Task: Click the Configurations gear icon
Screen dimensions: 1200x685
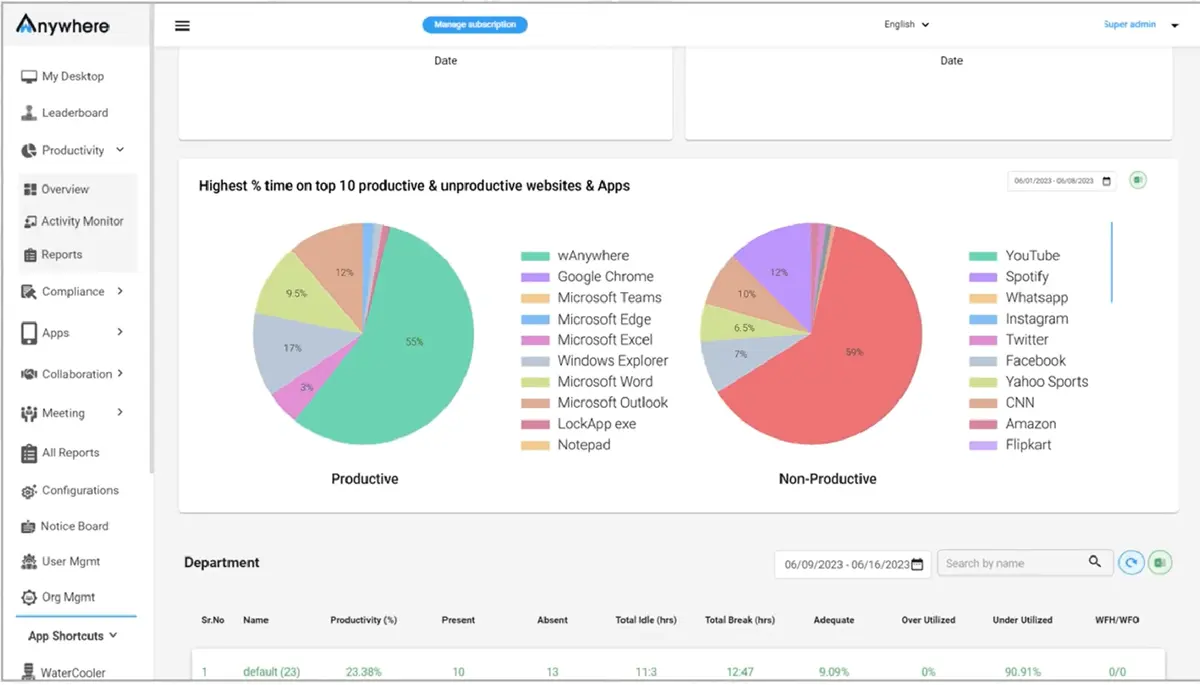Action: [29, 491]
